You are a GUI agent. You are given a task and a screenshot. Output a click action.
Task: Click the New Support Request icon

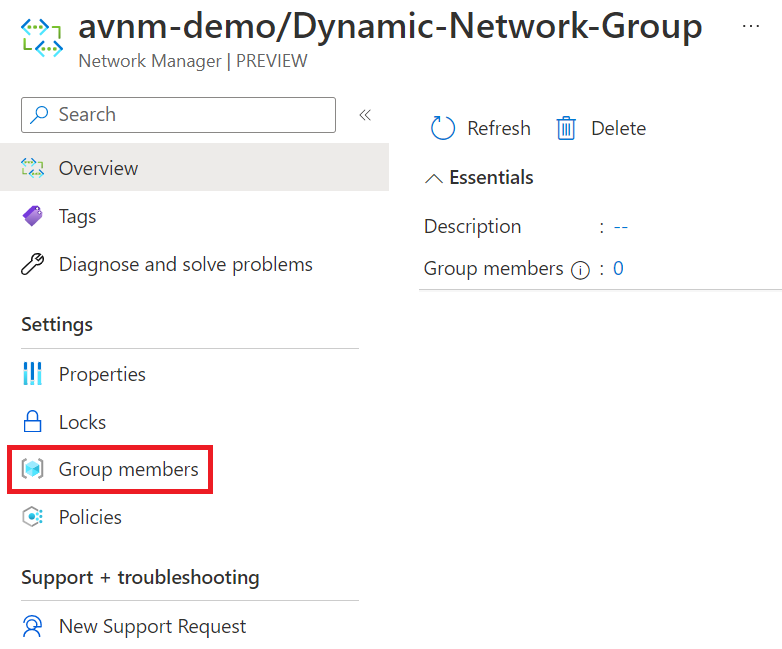[x=32, y=626]
